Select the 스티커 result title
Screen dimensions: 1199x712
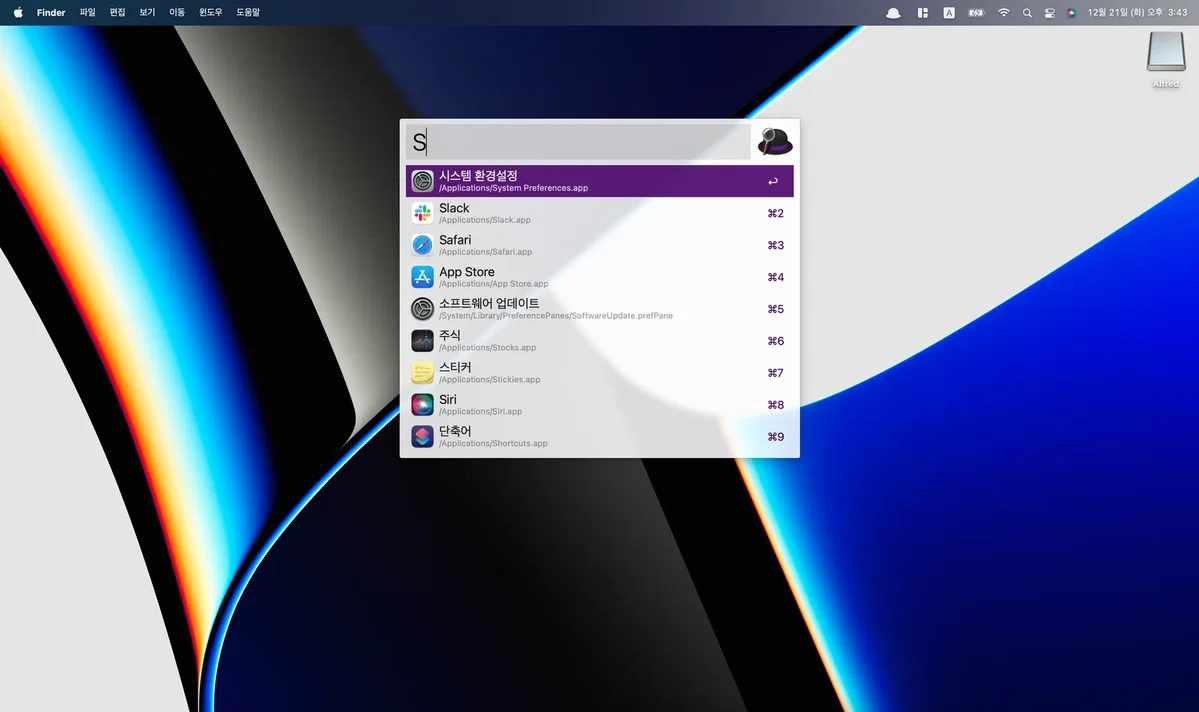pyautogui.click(x=455, y=367)
